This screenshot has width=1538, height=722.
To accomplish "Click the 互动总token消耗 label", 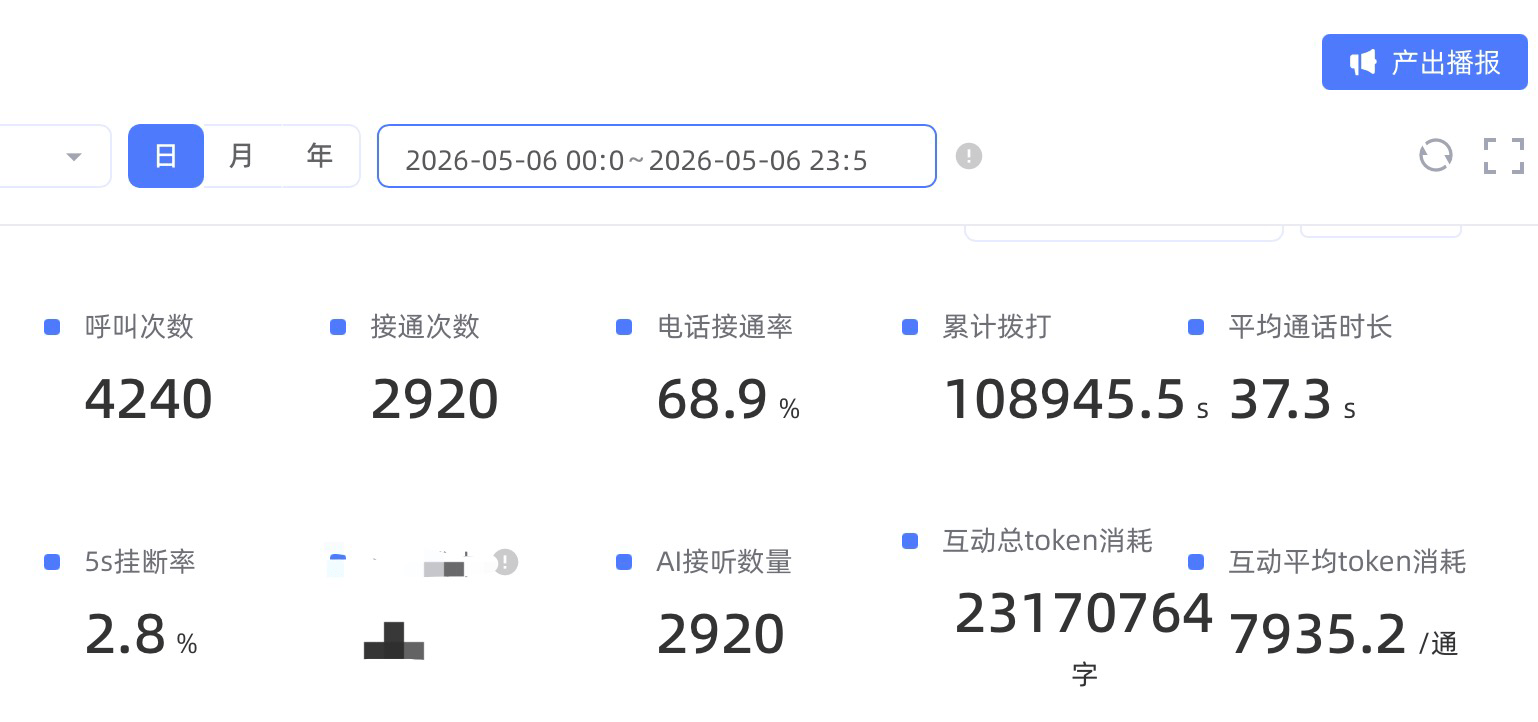I will coord(1048,541).
